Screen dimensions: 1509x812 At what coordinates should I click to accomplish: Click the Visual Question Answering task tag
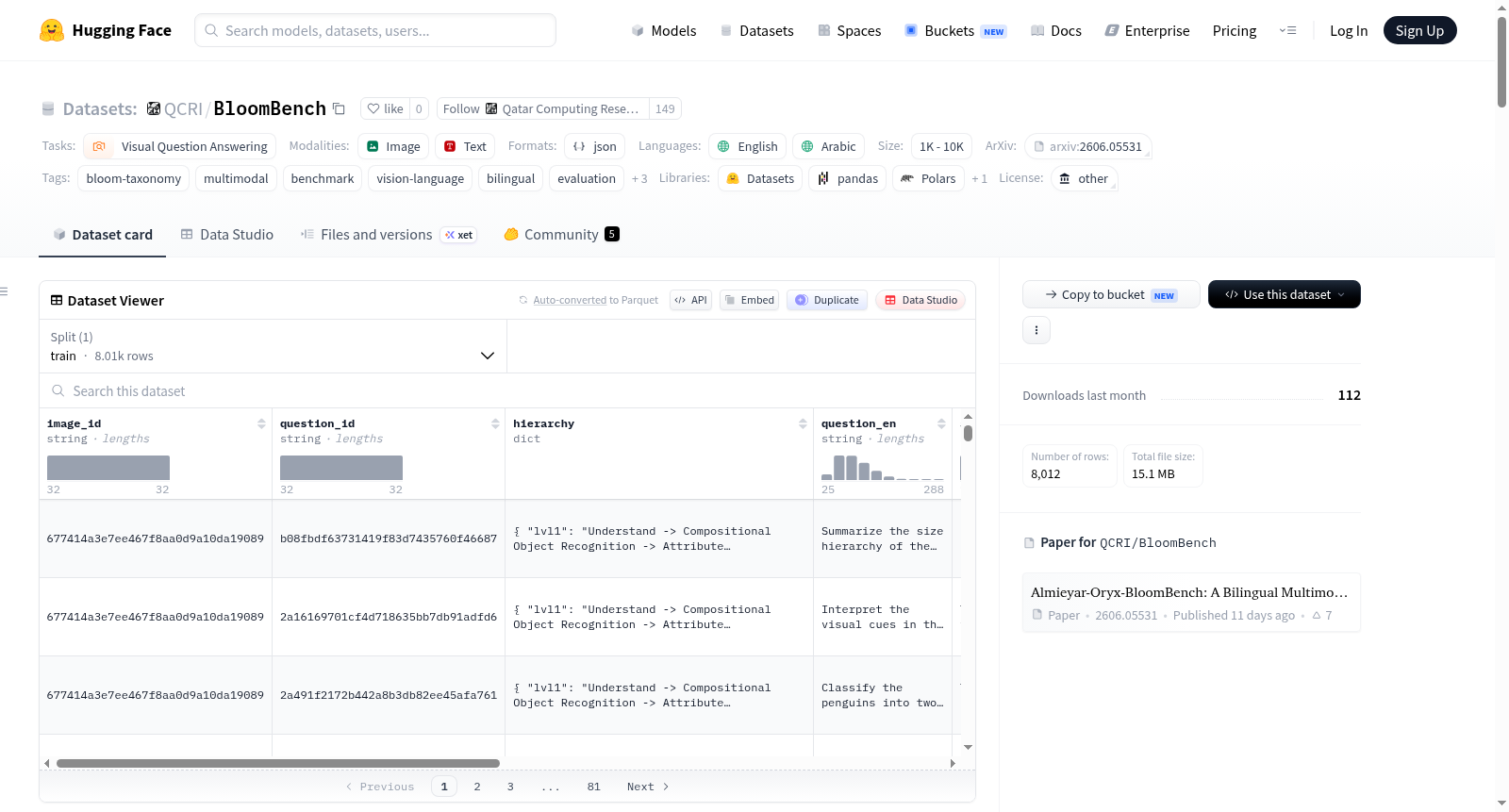[179, 146]
